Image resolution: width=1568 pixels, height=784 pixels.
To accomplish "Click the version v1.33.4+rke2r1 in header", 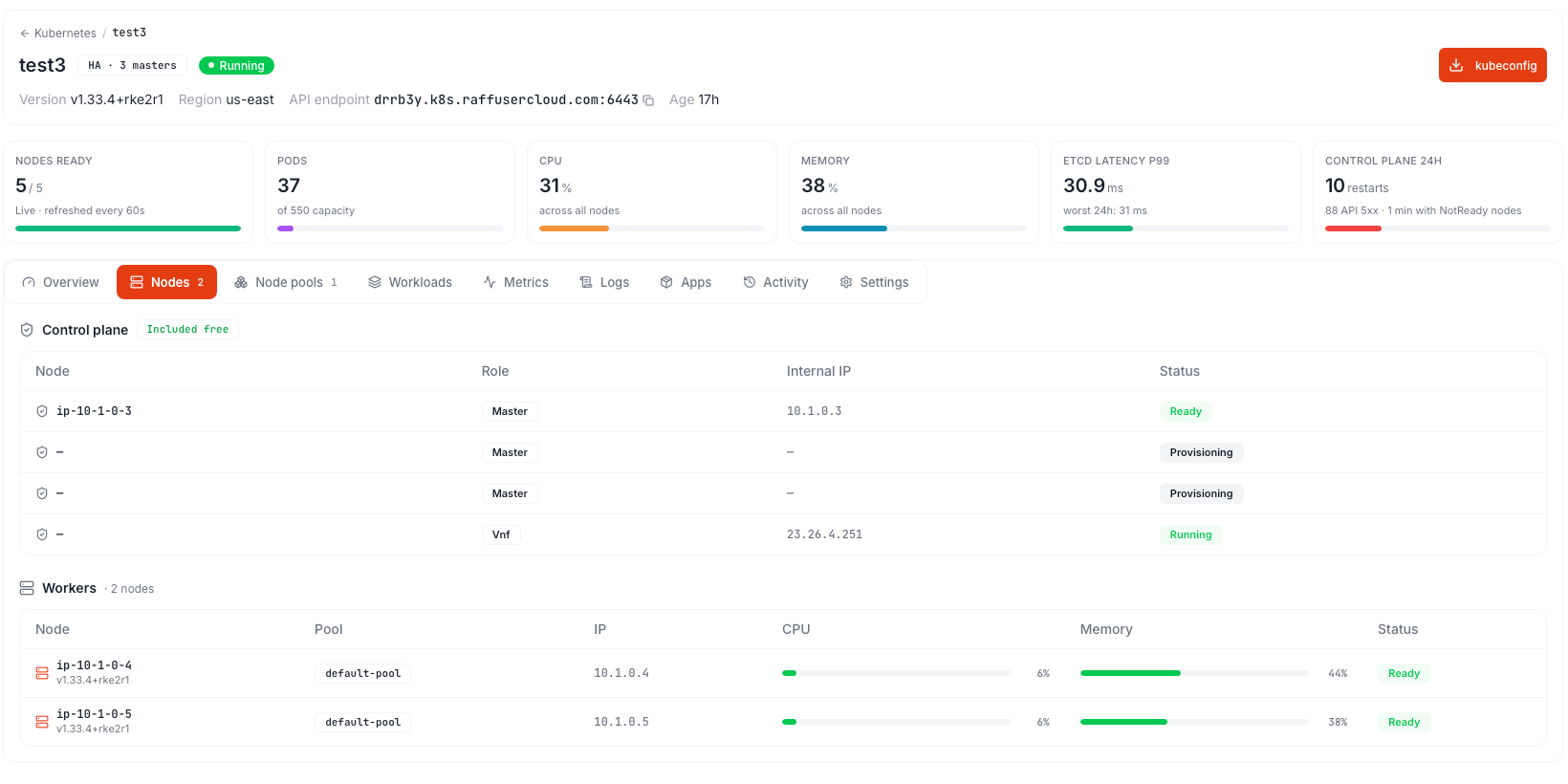I will tap(117, 99).
